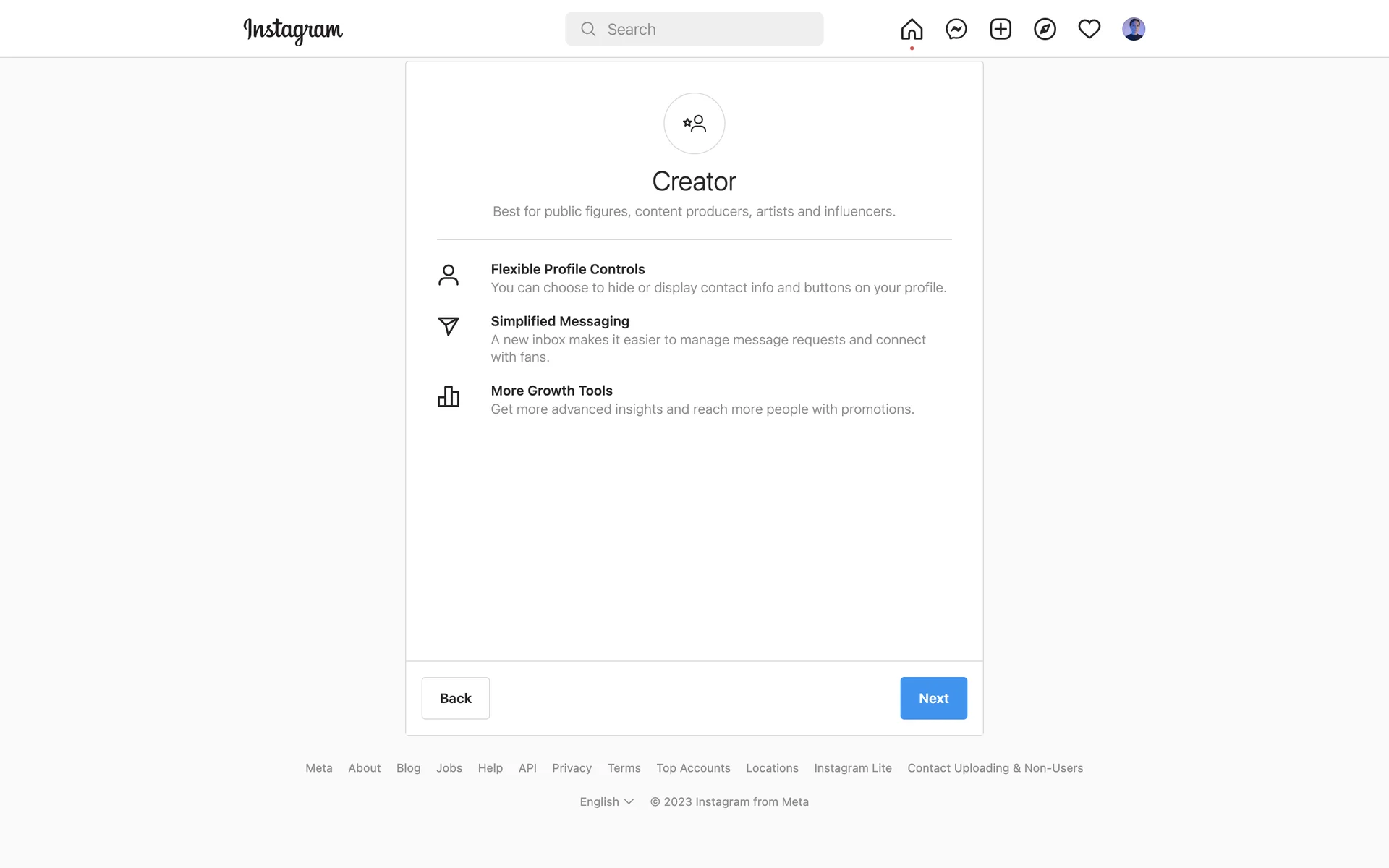Click the Instagram wordmark logo
This screenshot has height=868, width=1389.
pyautogui.click(x=293, y=30)
